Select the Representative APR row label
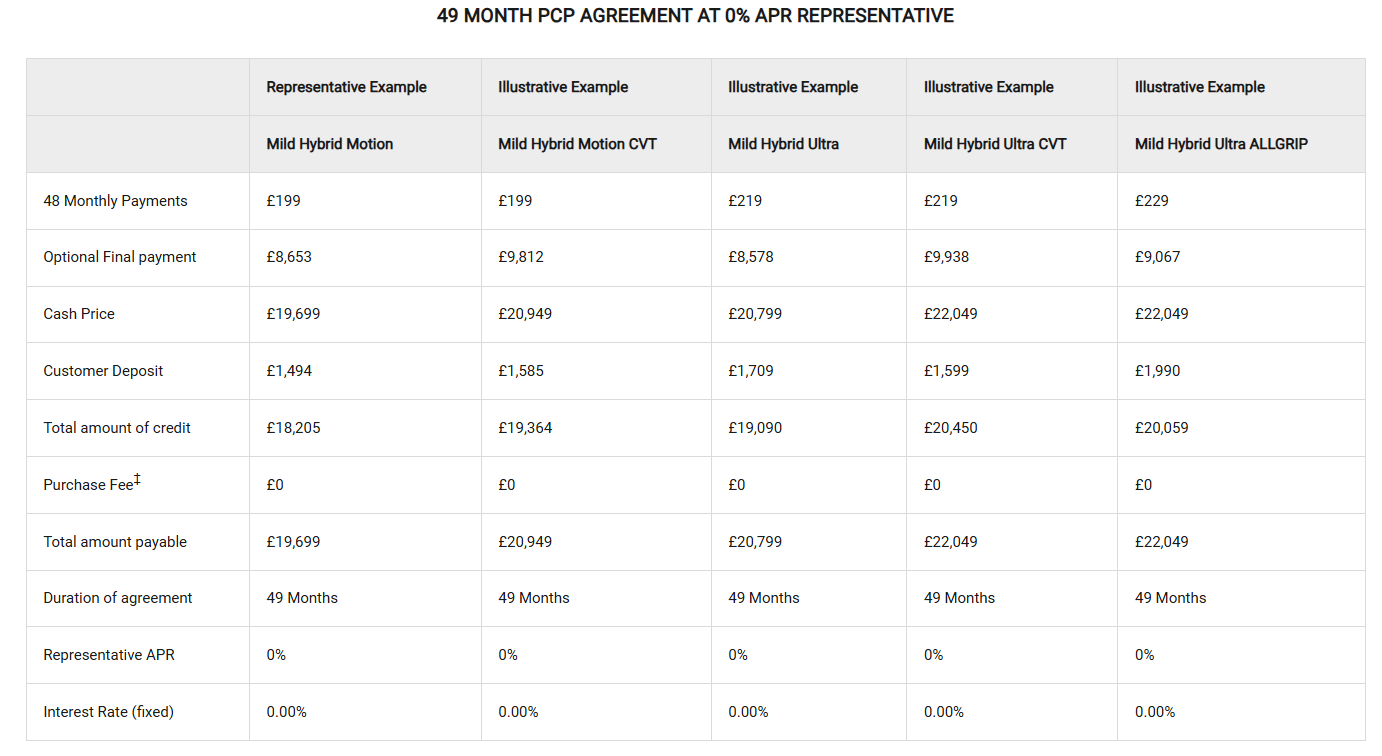This screenshot has width=1382, height=756. coord(109,655)
